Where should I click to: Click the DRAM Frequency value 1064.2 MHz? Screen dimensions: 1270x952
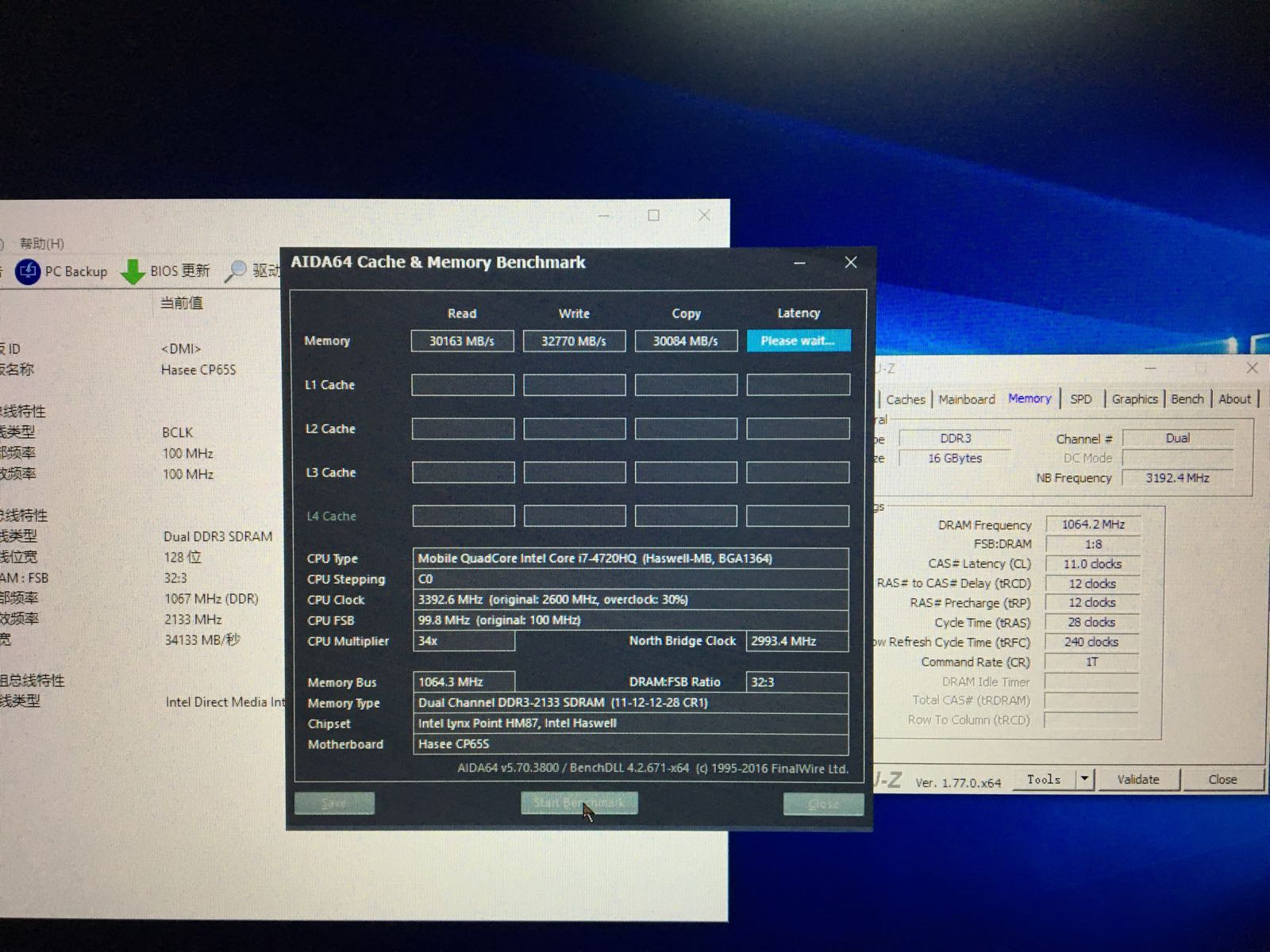1093,524
